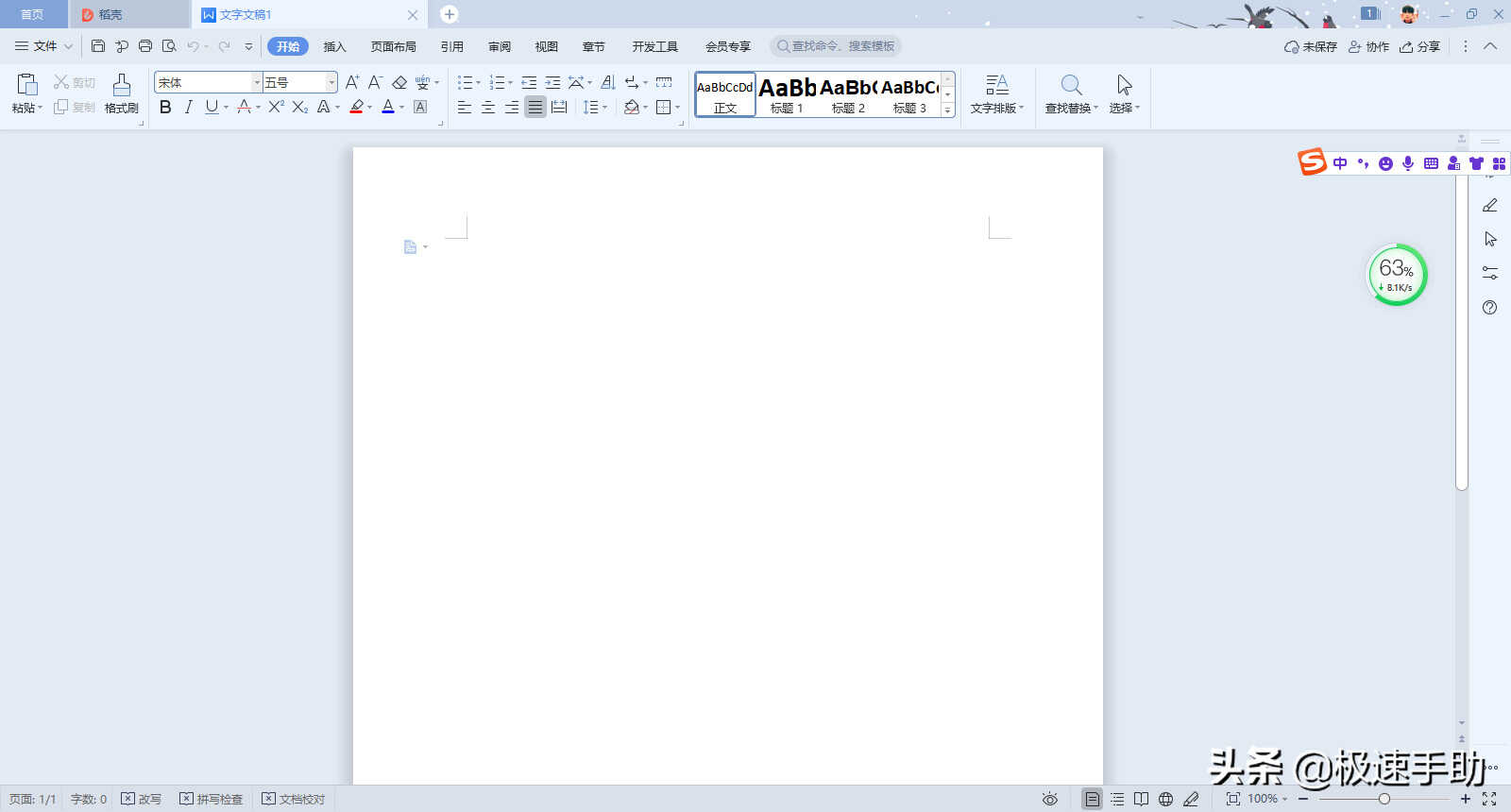1511x812 pixels.
Task: Toggle overwrite mode 改写 in status bar
Action: pyautogui.click(x=142, y=799)
